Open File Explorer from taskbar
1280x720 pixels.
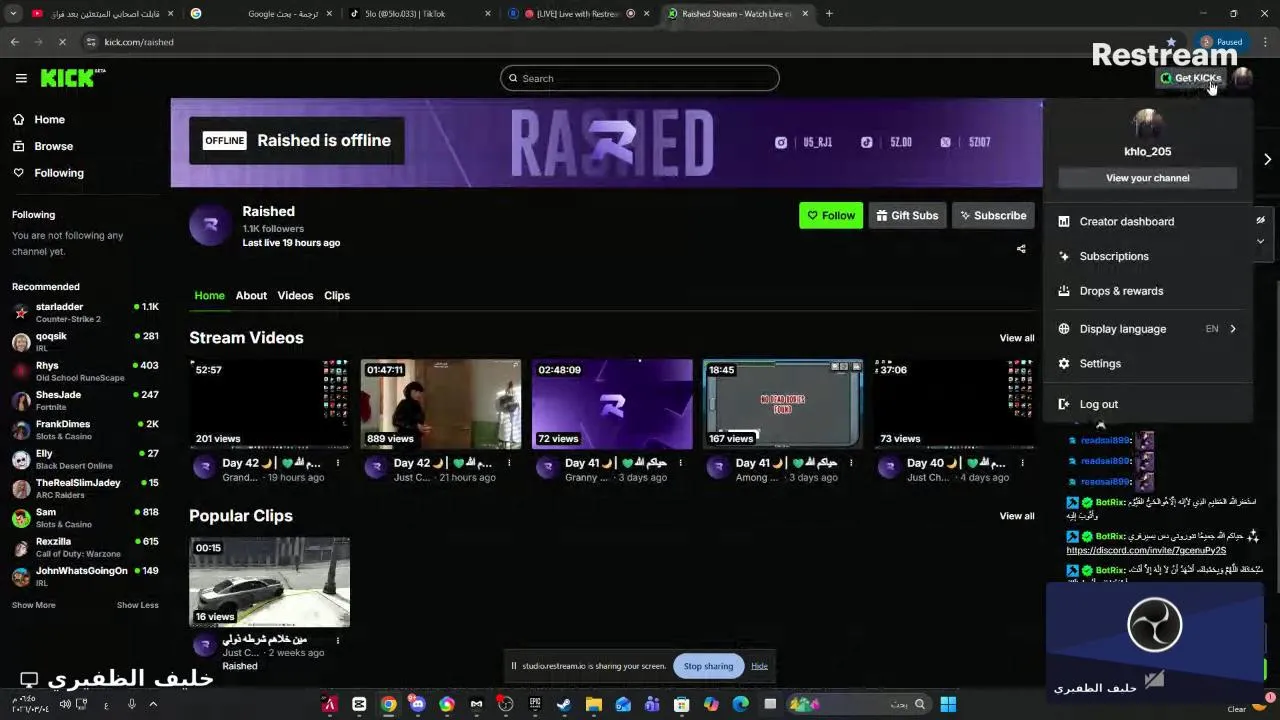tap(593, 704)
